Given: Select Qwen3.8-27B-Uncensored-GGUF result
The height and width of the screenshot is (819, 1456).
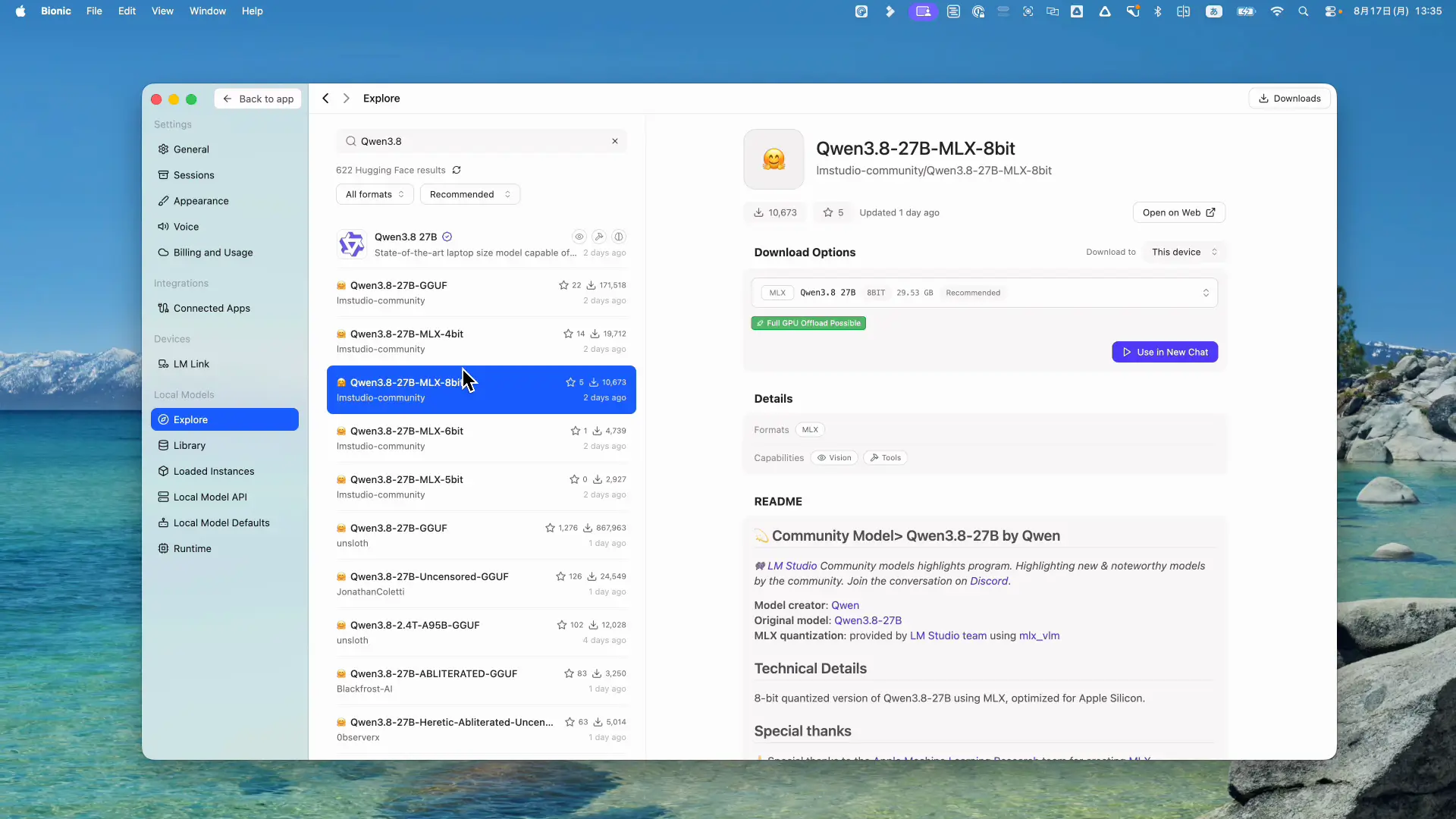Looking at the screenshot, I should click(x=482, y=584).
